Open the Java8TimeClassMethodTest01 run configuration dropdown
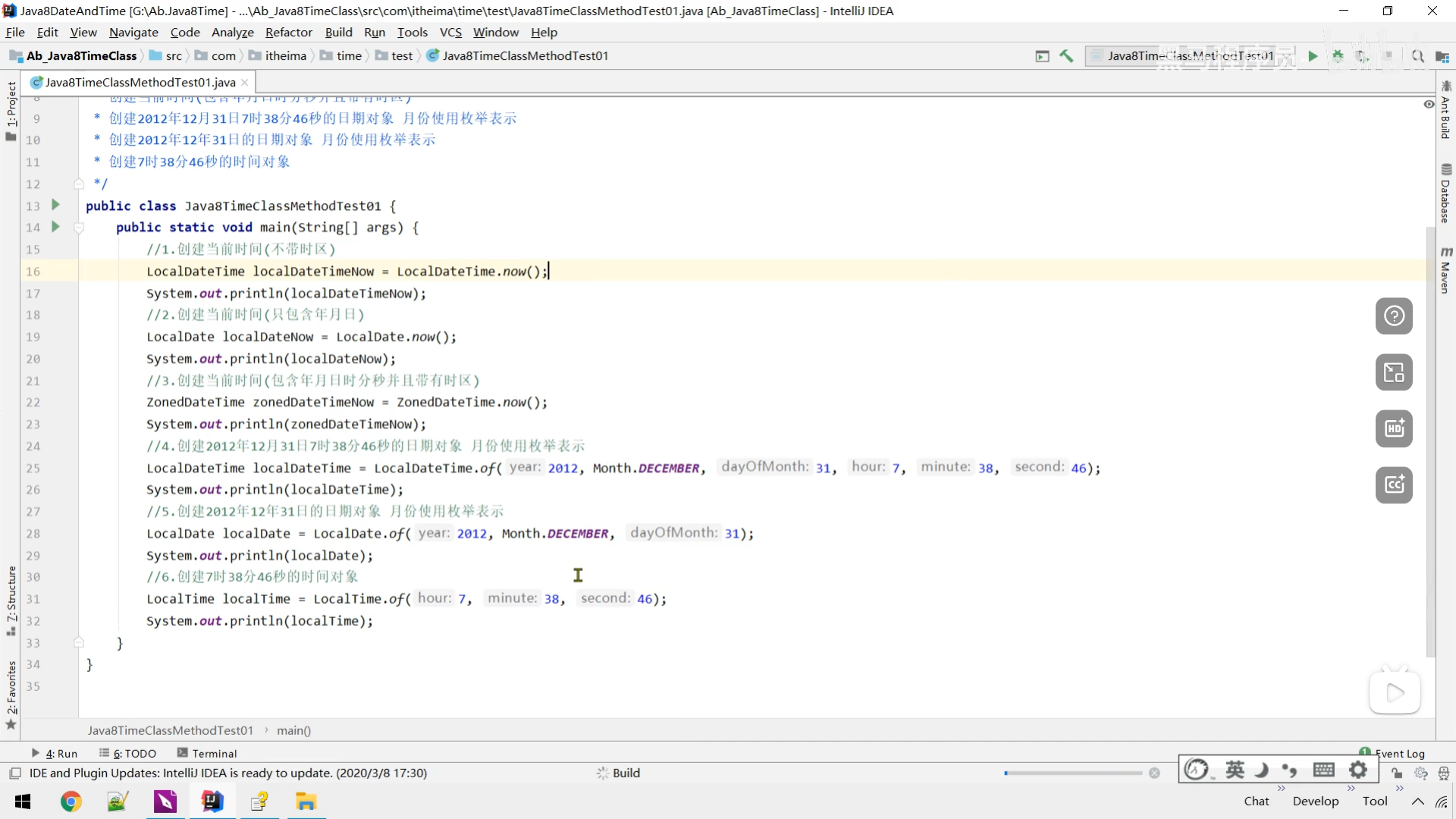The image size is (1456, 819). coord(1189,56)
